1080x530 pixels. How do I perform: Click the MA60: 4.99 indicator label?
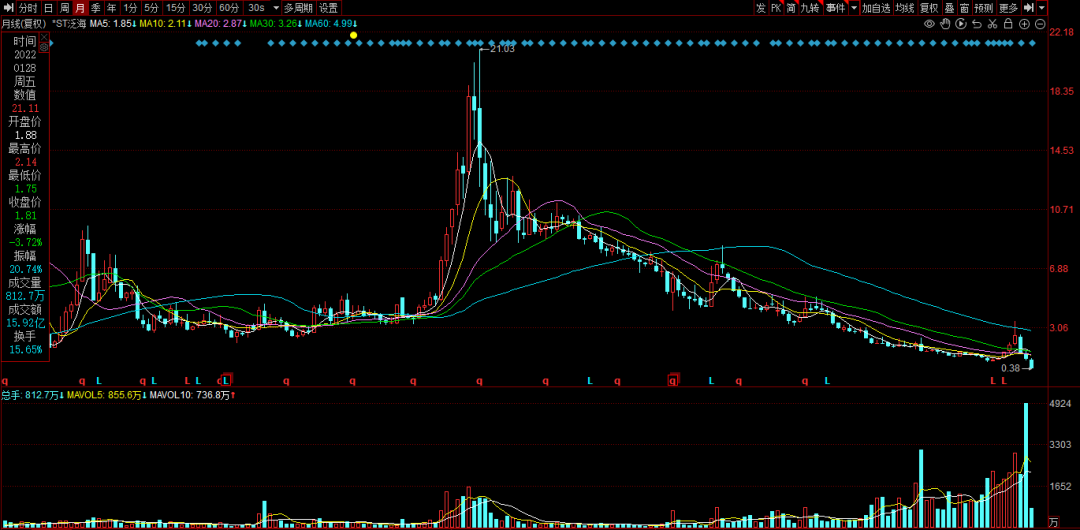(x=331, y=23)
